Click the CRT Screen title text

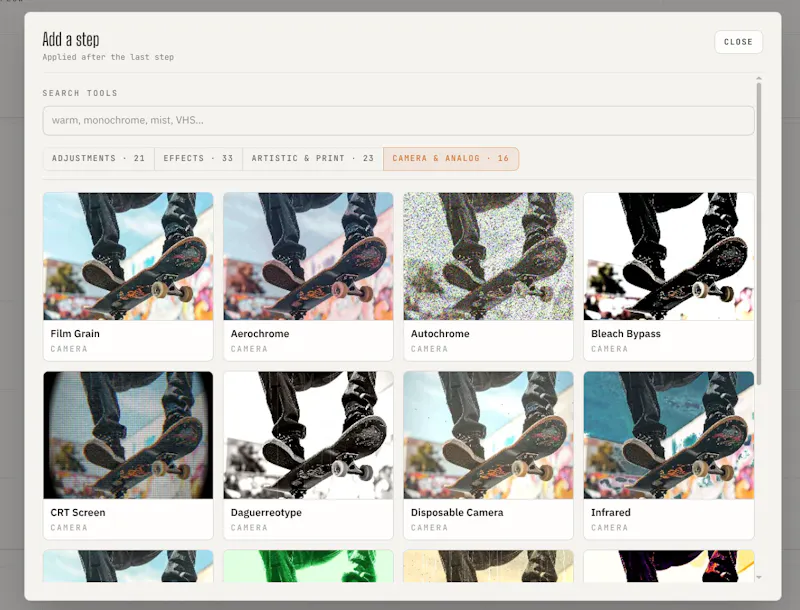[78, 513]
